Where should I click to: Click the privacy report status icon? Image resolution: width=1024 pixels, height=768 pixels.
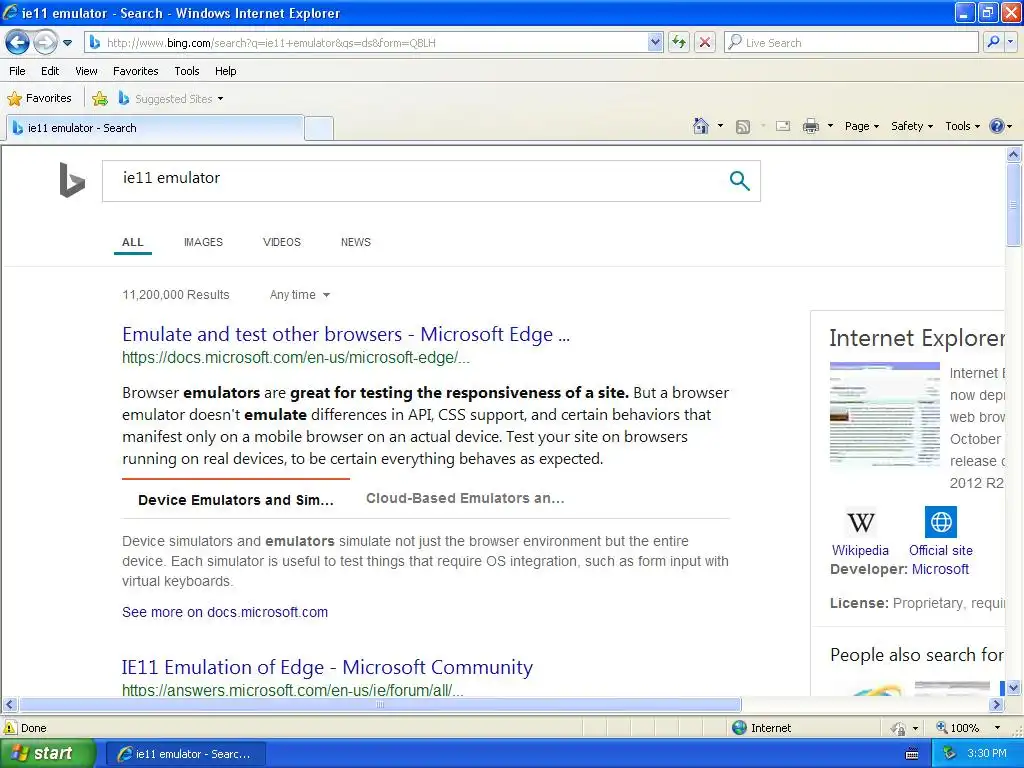coord(899,728)
